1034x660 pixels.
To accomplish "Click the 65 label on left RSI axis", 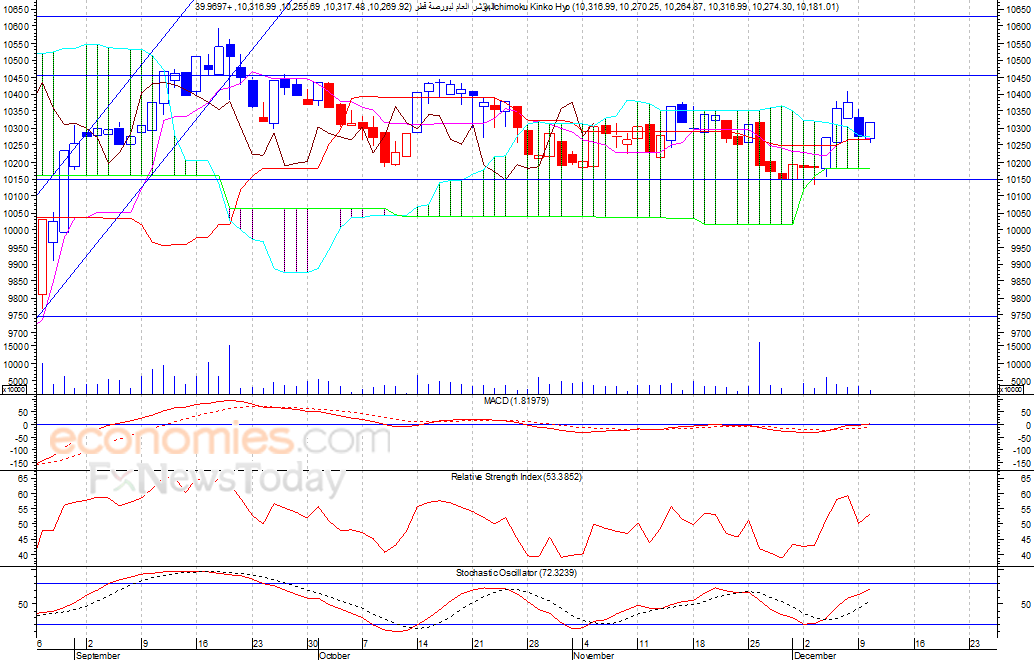I will pos(22,478).
